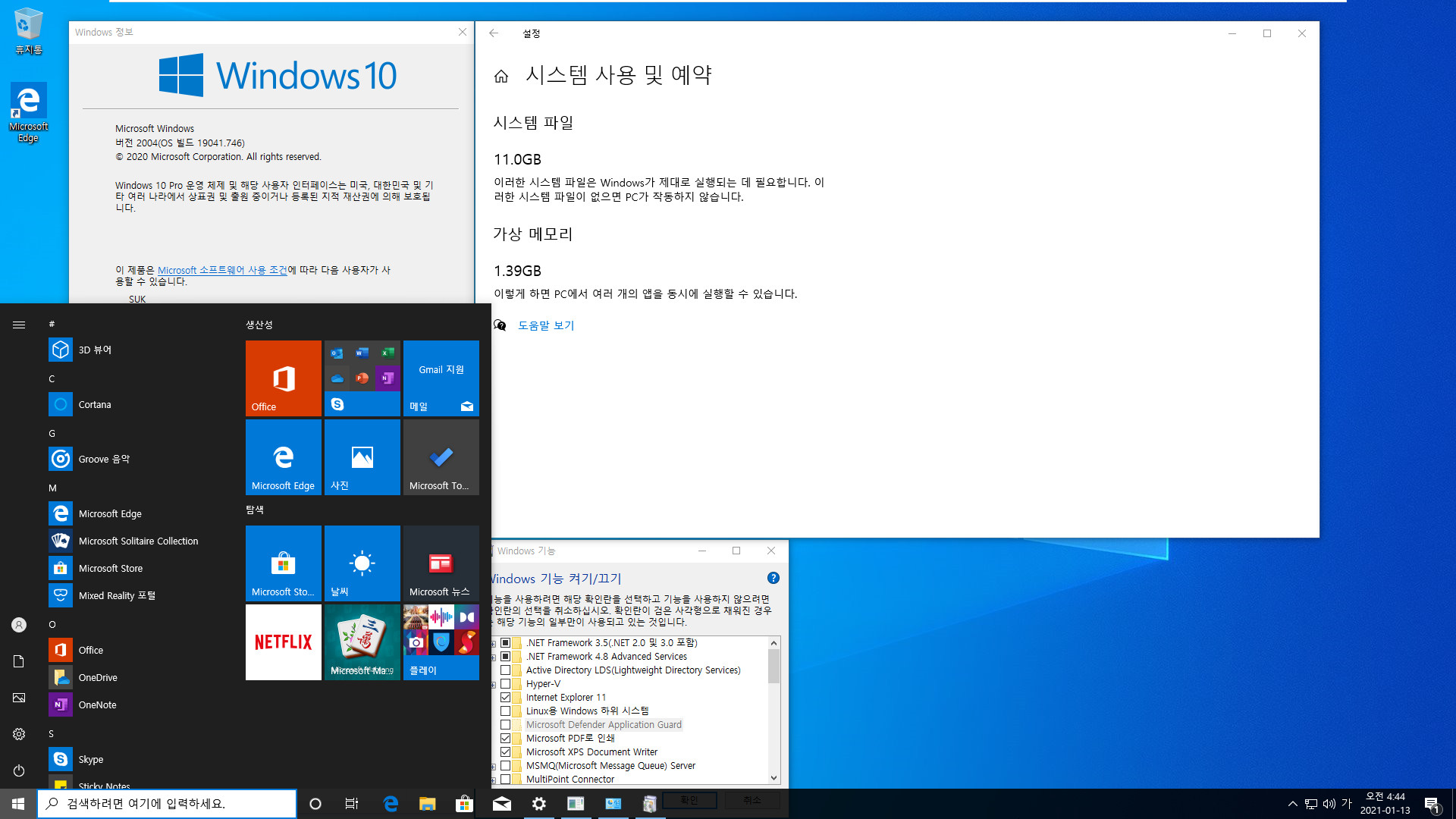This screenshot has width=1456, height=819.
Task: Open the 메일 Gmail 지원 tile
Action: click(x=441, y=378)
